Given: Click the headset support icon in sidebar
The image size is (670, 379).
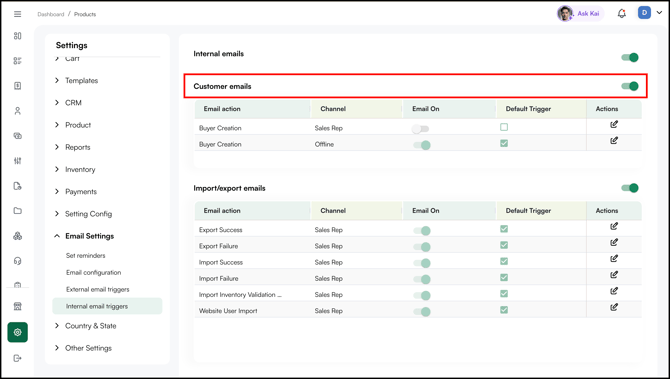Looking at the screenshot, I should (18, 261).
